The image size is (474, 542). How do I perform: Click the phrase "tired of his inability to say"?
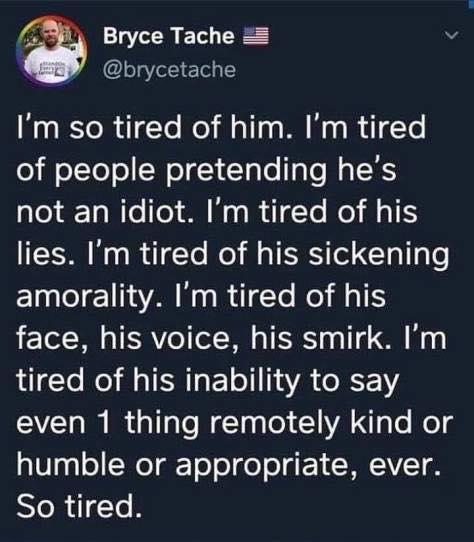click(x=208, y=382)
